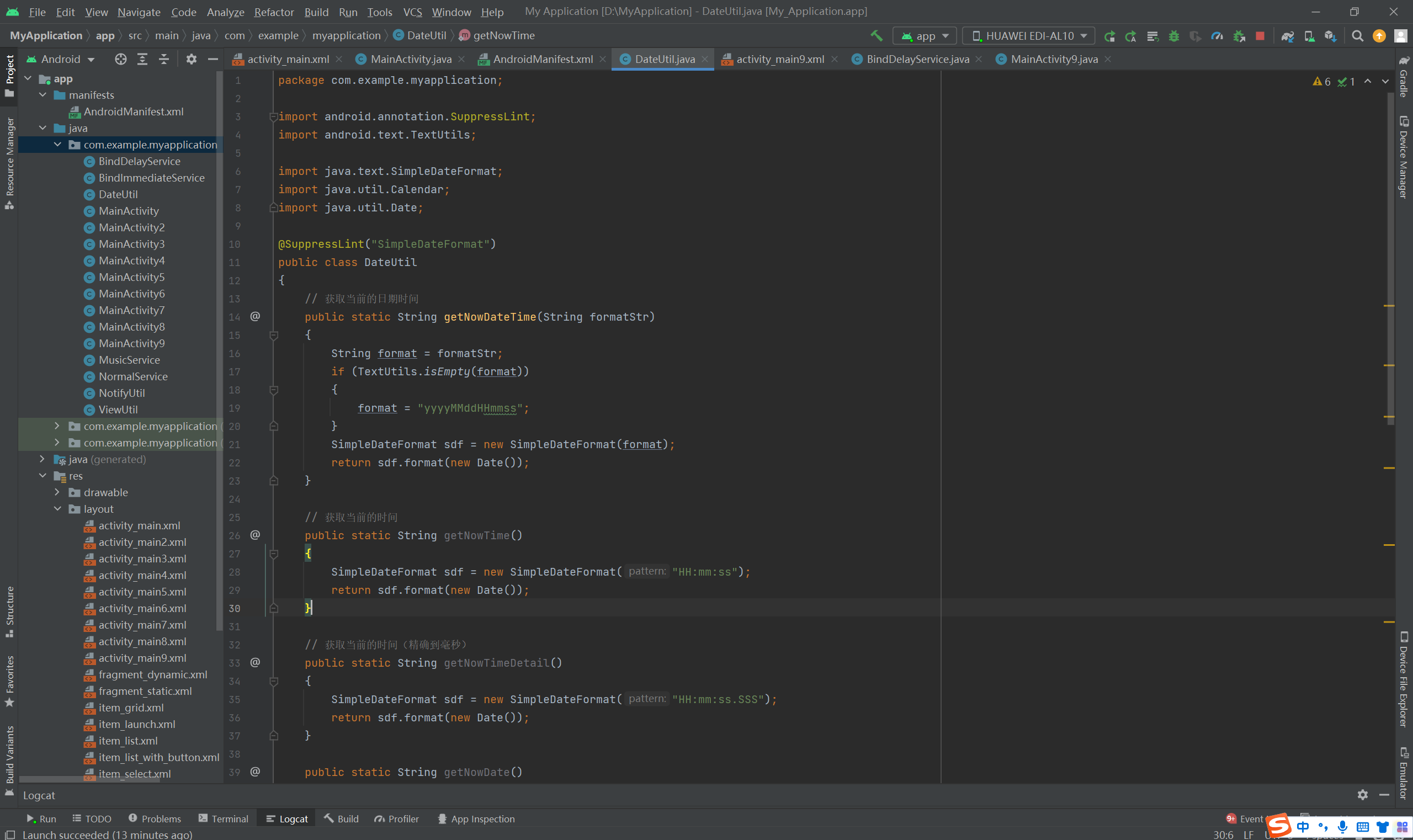Click the red Stop button in toolbar
This screenshot has width=1413, height=840.
click(1260, 36)
